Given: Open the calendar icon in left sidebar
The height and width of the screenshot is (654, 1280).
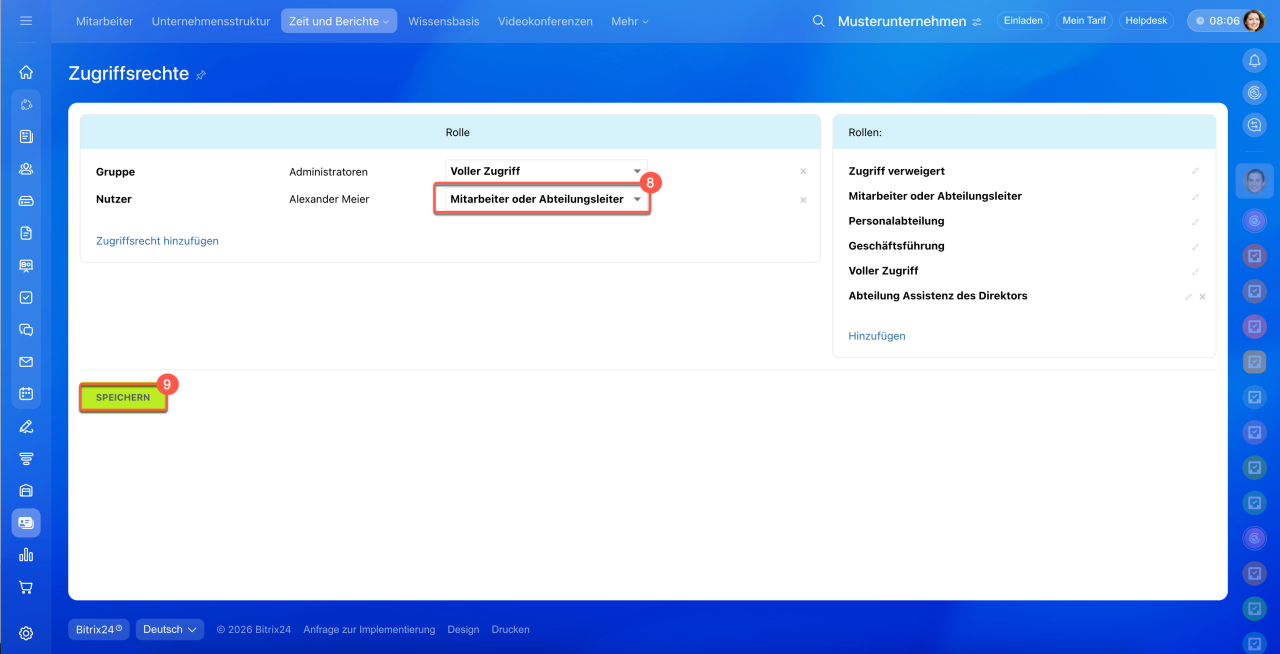Looking at the screenshot, I should point(26,394).
